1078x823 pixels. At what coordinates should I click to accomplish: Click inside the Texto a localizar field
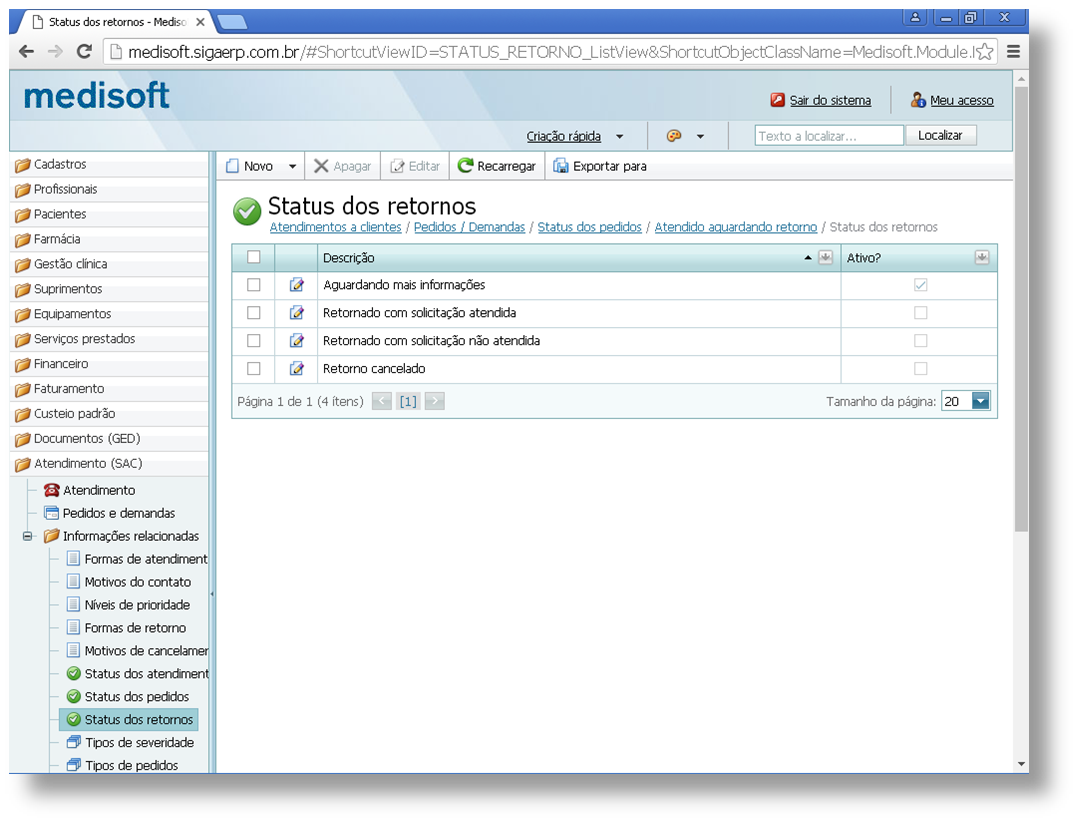pyautogui.click(x=828, y=134)
